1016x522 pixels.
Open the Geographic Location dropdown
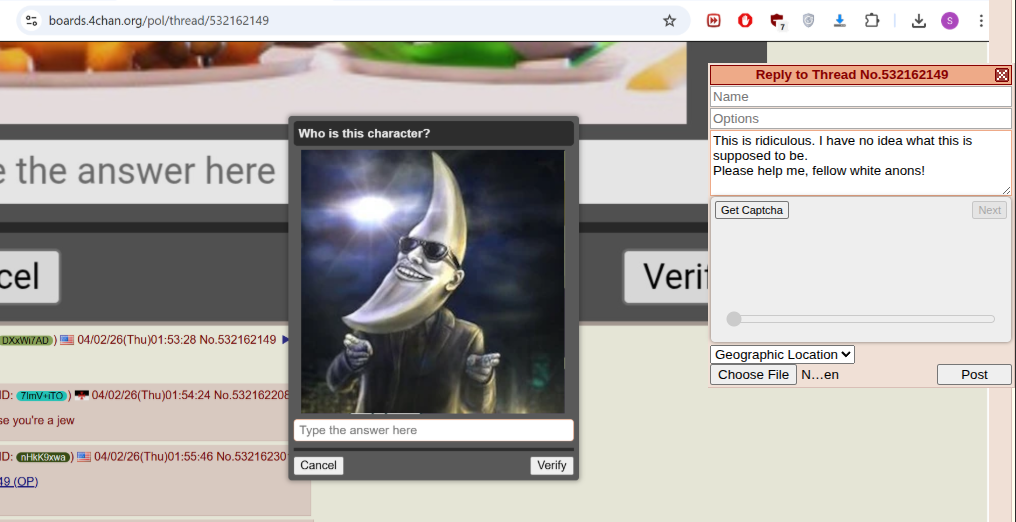tap(782, 354)
